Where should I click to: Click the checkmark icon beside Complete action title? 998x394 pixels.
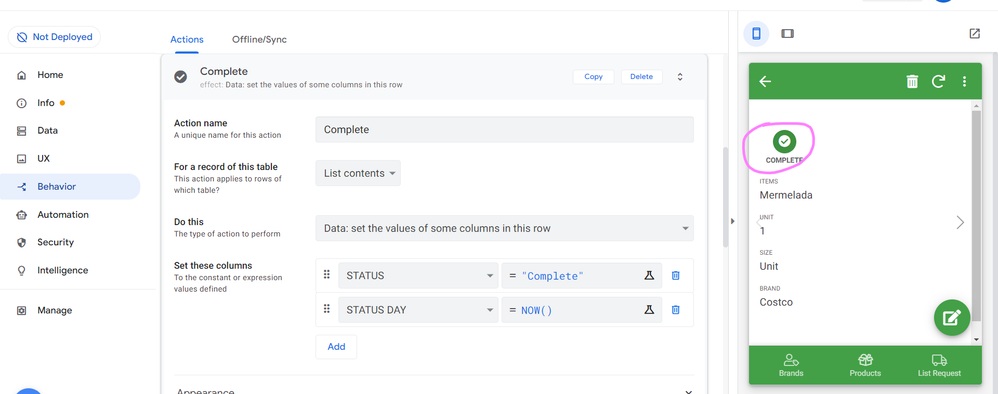pyautogui.click(x=181, y=76)
